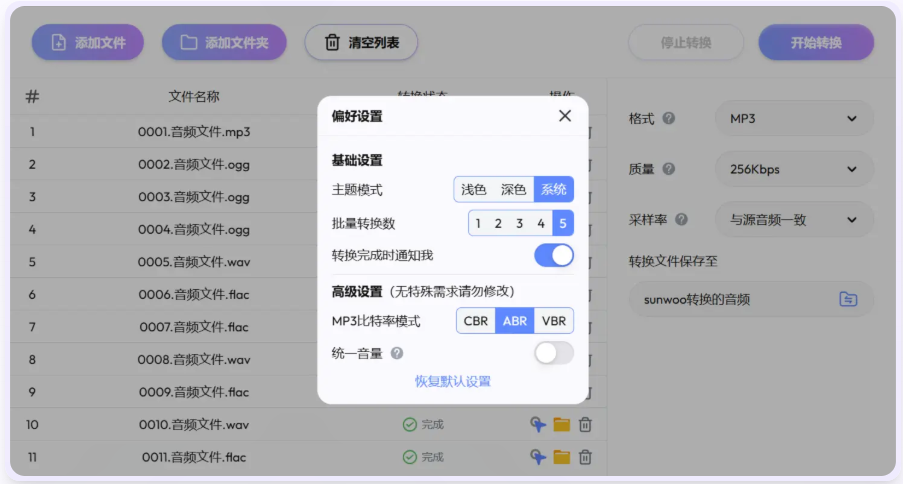Click the 停止转换 button
Image resolution: width=903 pixels, height=484 pixels.
pos(686,42)
